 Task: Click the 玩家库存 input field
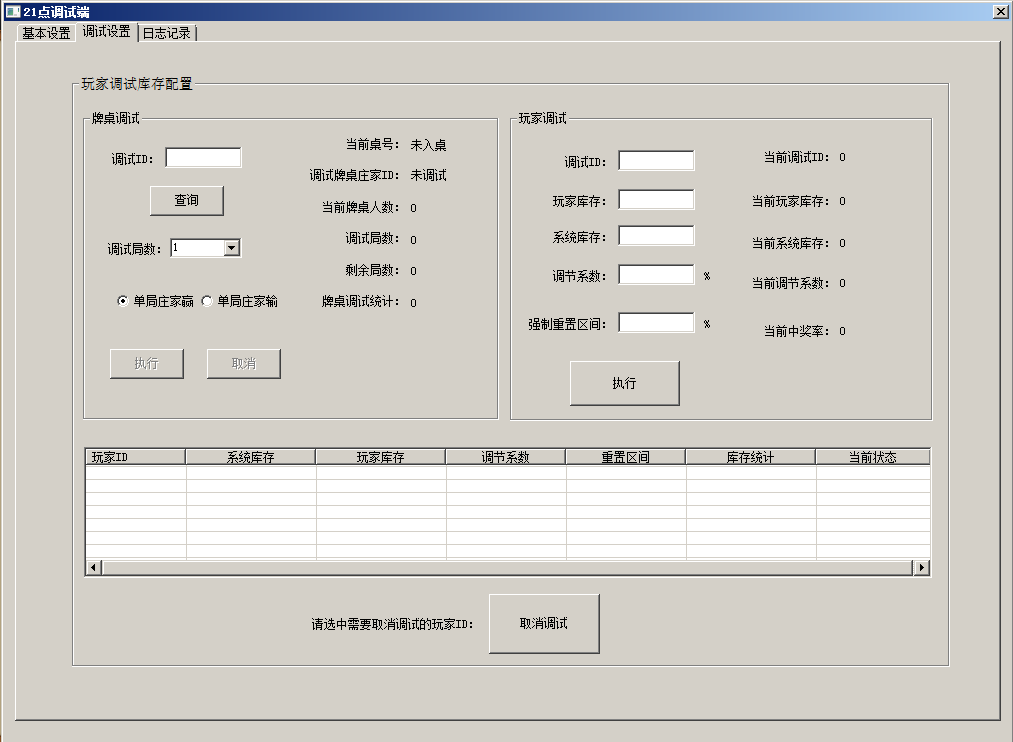(655, 198)
